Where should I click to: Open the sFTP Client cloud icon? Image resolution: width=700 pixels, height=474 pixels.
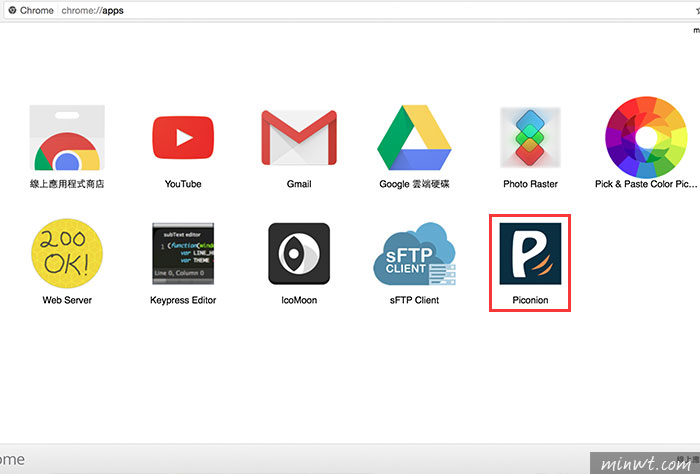414,254
